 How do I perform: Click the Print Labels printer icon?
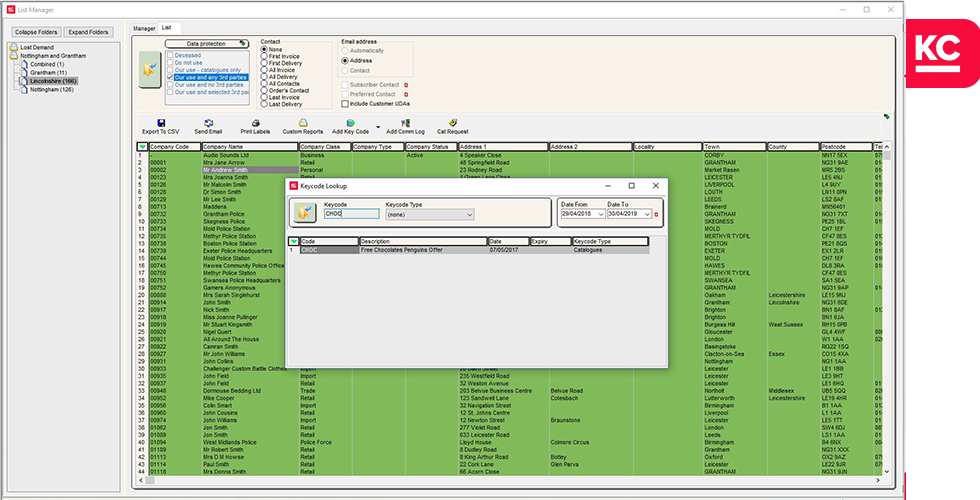pyautogui.click(x=255, y=123)
